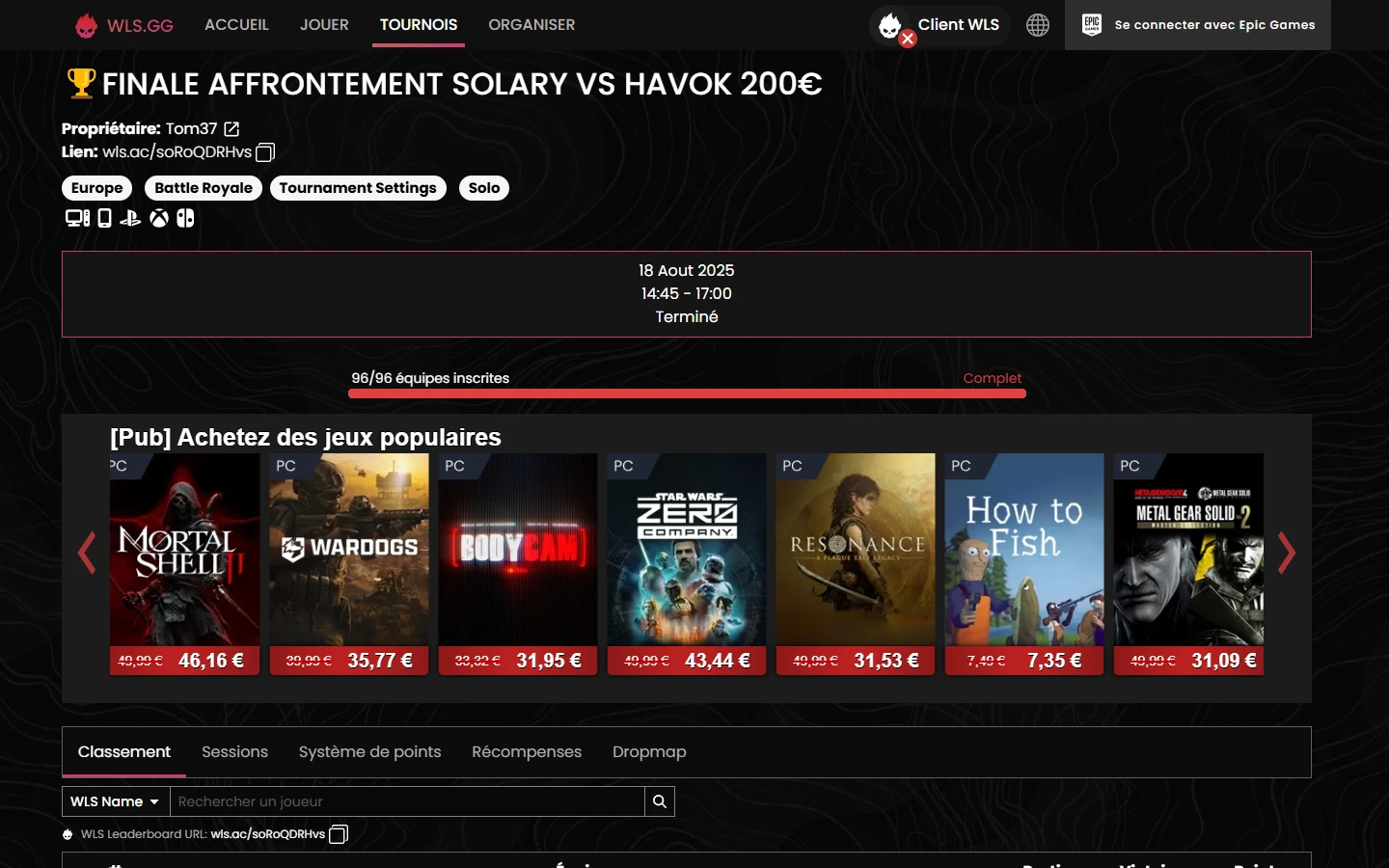
Task: Switch to the Classement tab
Action: click(x=124, y=752)
